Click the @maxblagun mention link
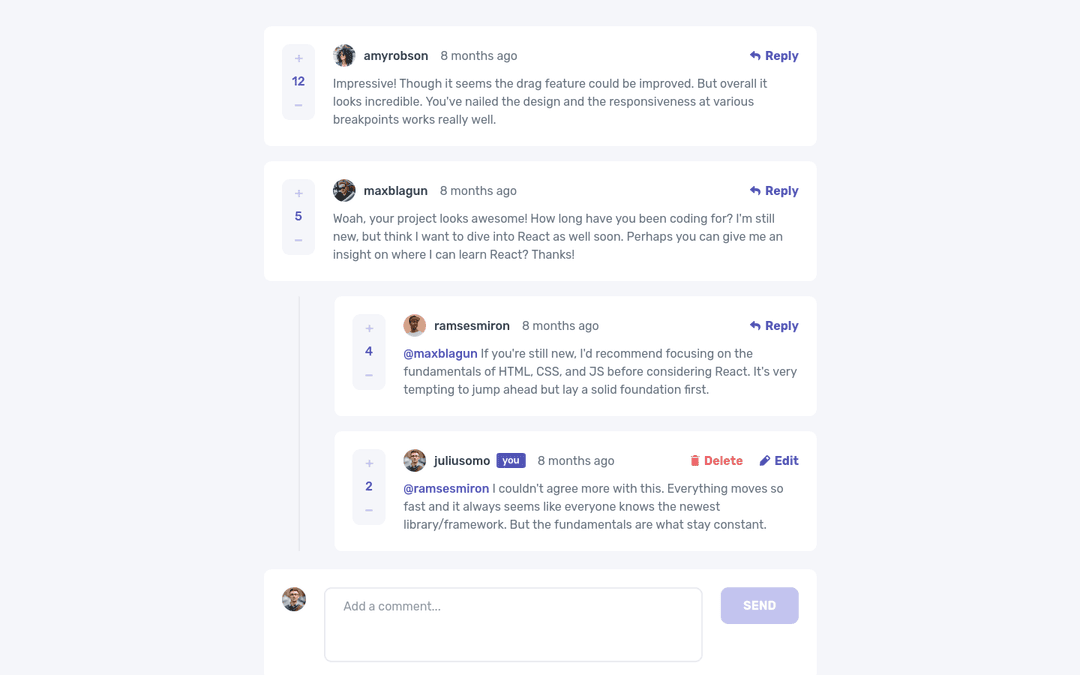Viewport: 1080px width, 675px height. point(440,353)
